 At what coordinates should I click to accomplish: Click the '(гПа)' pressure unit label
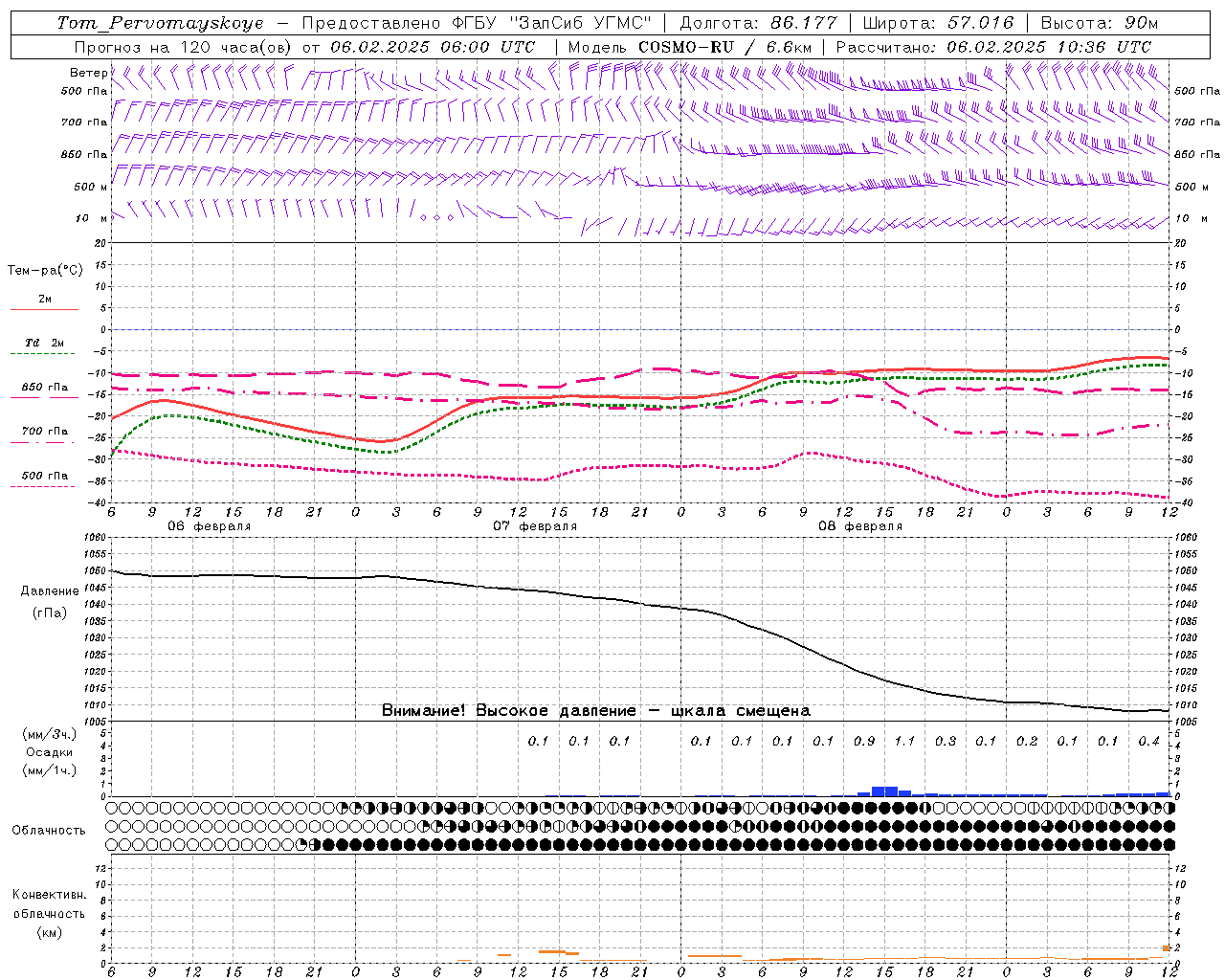click(50, 612)
